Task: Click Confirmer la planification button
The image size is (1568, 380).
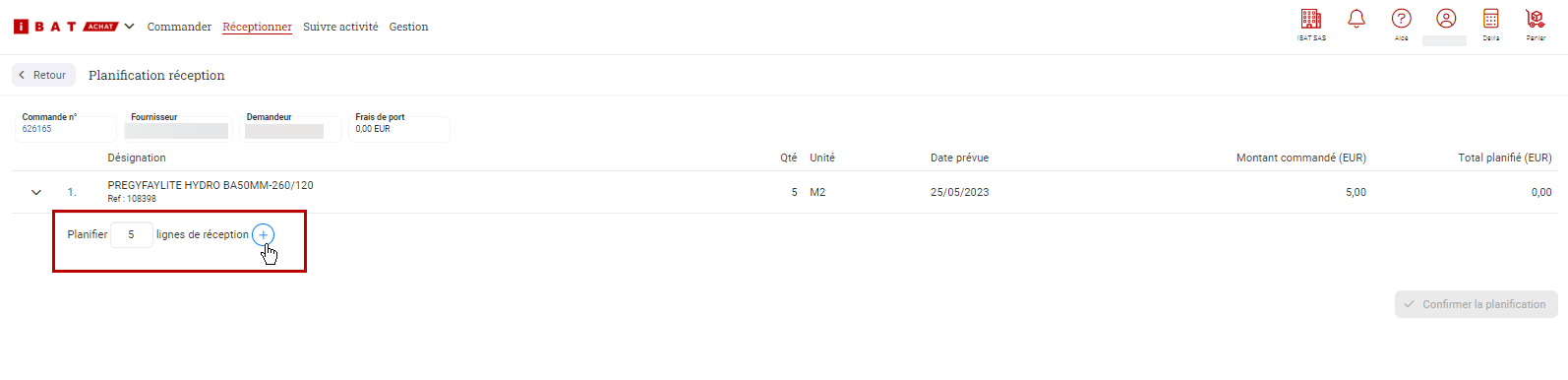Action: pyautogui.click(x=1476, y=304)
